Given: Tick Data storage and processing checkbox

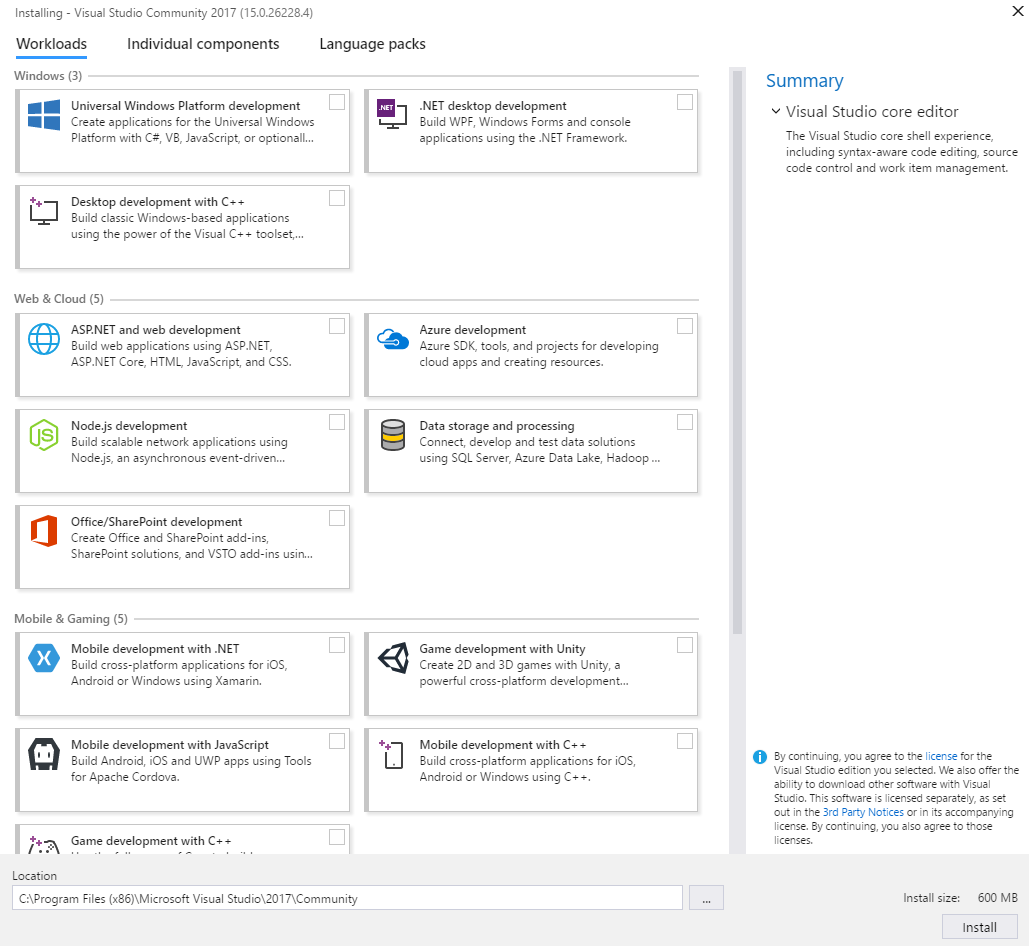Looking at the screenshot, I should [x=684, y=422].
